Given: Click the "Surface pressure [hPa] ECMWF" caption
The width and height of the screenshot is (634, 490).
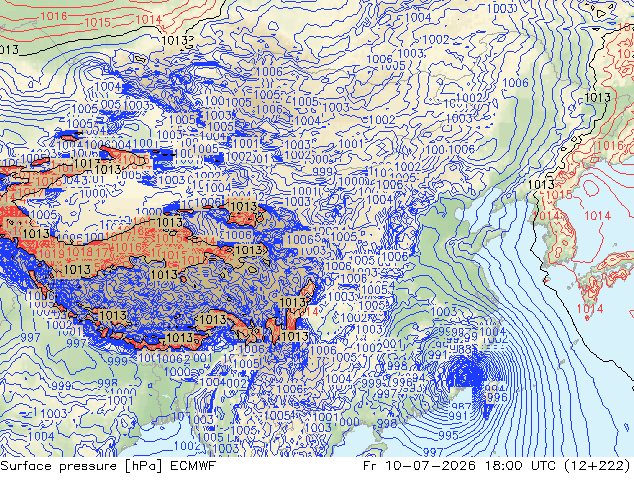Looking at the screenshot, I should [108, 466].
